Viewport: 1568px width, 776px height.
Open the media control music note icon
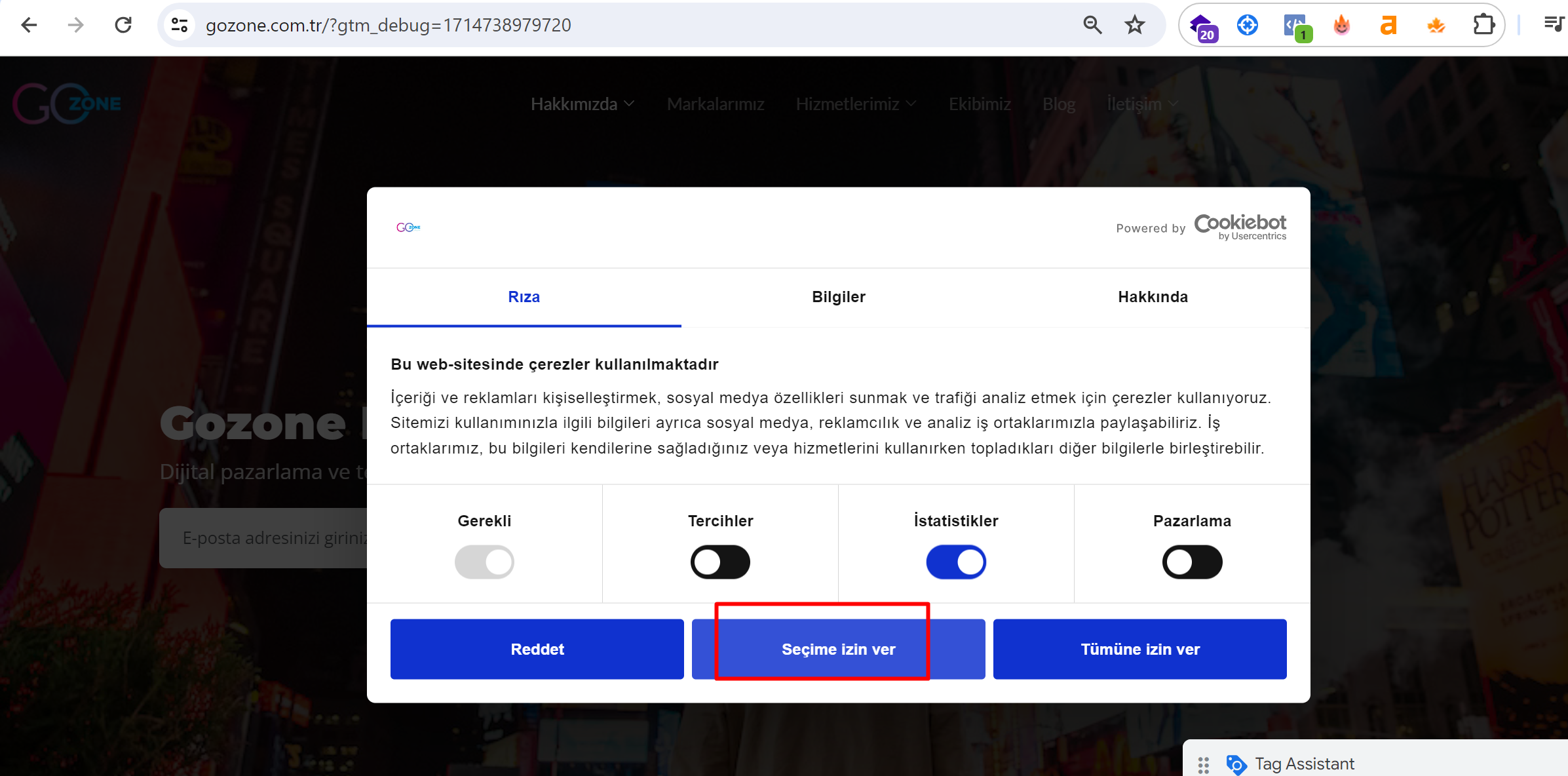point(1554,25)
